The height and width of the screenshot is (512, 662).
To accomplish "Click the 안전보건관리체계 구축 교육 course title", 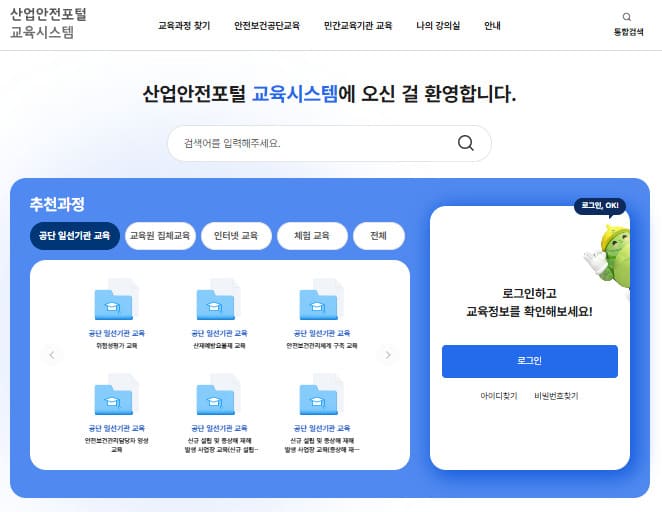I will tap(322, 346).
